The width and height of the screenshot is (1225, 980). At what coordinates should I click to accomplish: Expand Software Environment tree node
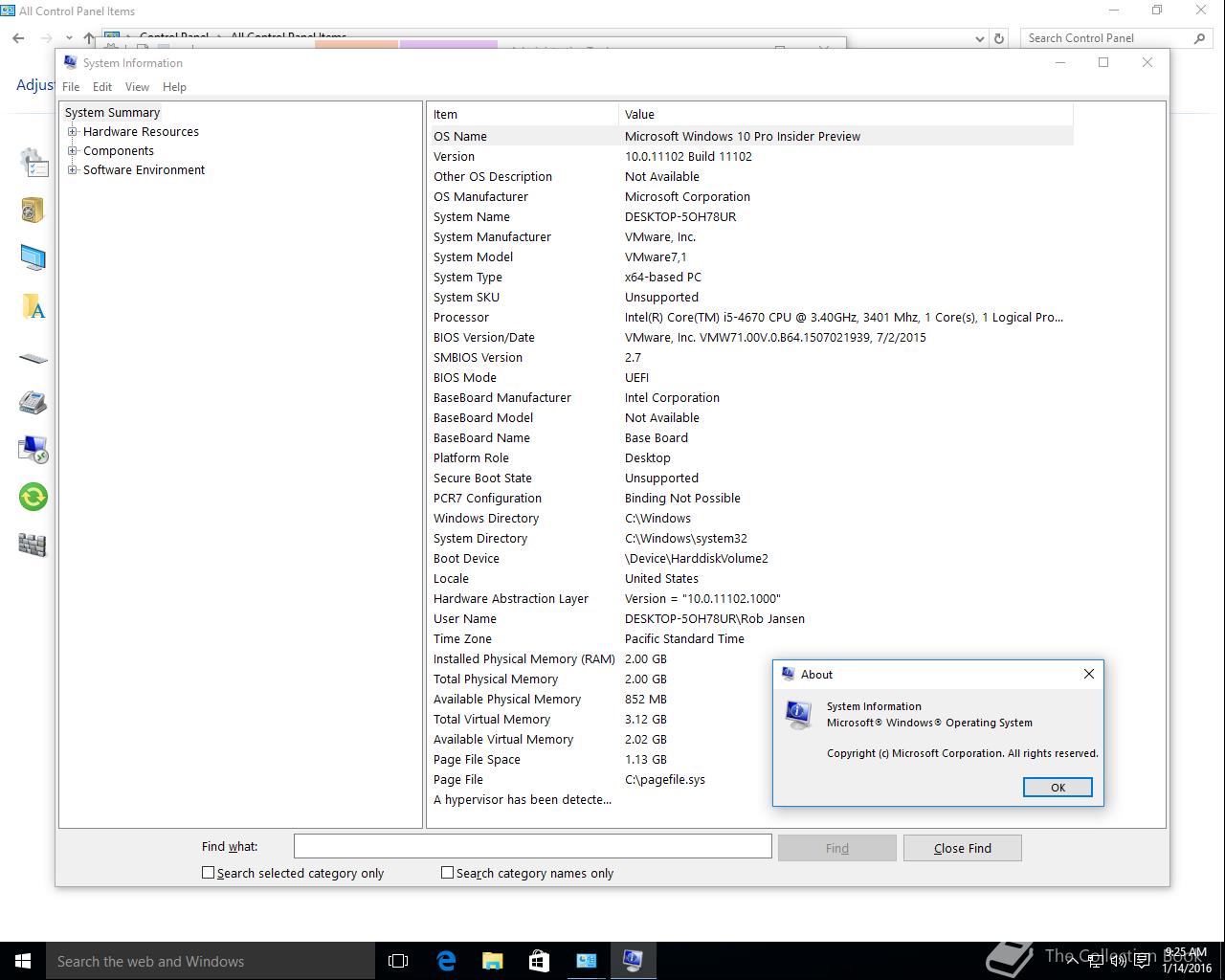(x=72, y=170)
